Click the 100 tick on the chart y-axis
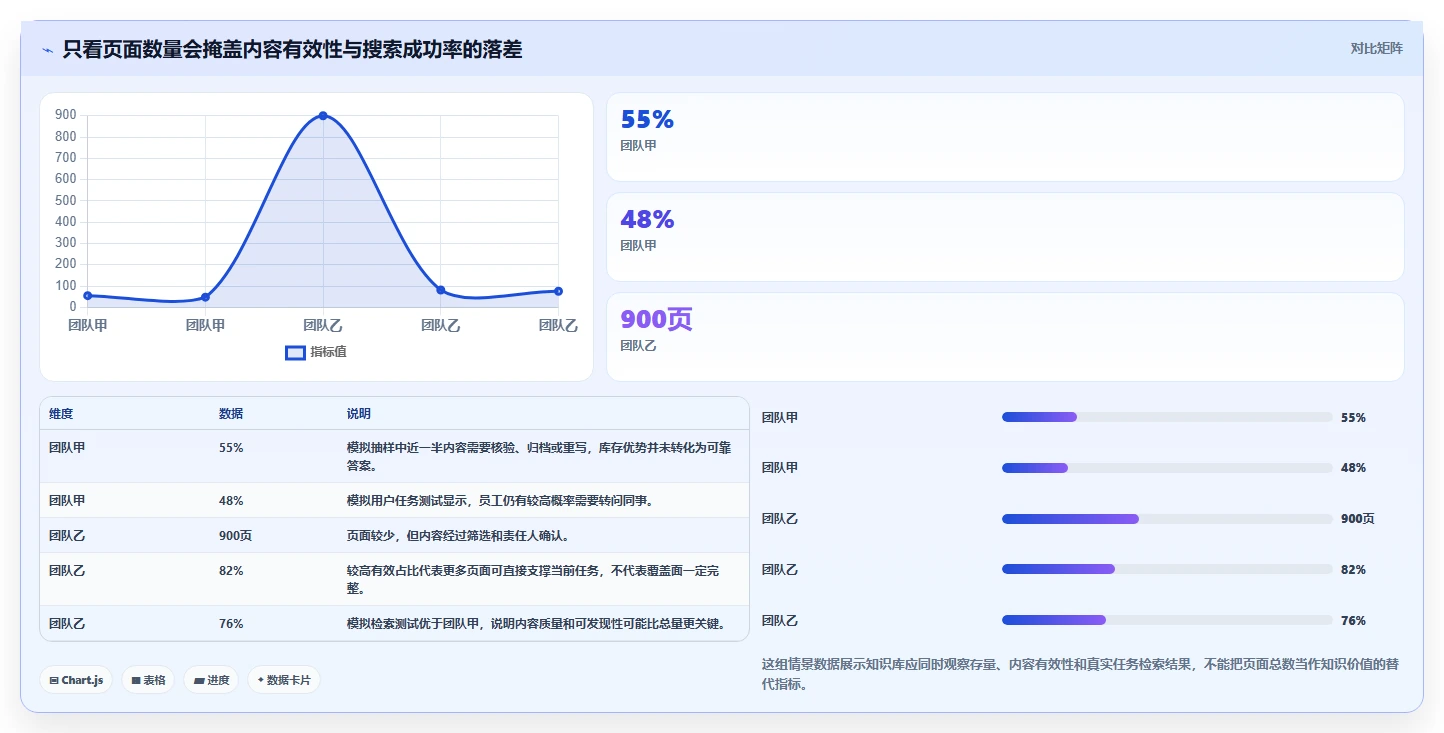This screenshot has height=733, width=1444. [x=66, y=285]
